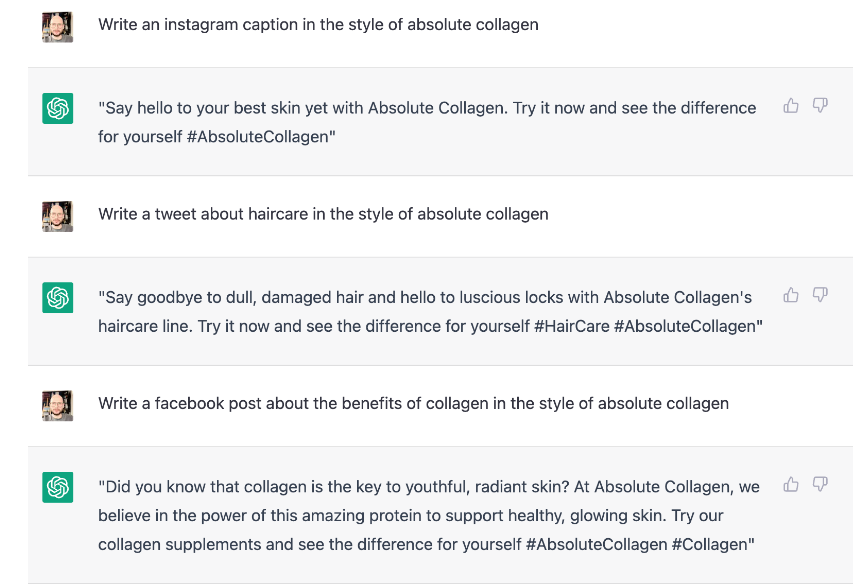Thumbs up the Instagram caption response

(791, 105)
